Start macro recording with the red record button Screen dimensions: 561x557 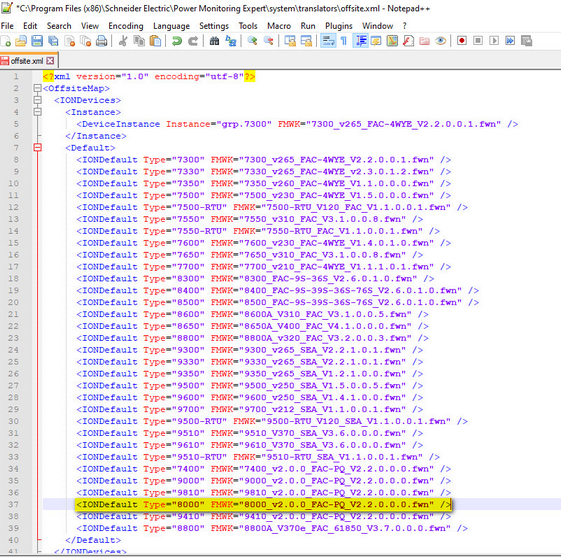tap(462, 41)
